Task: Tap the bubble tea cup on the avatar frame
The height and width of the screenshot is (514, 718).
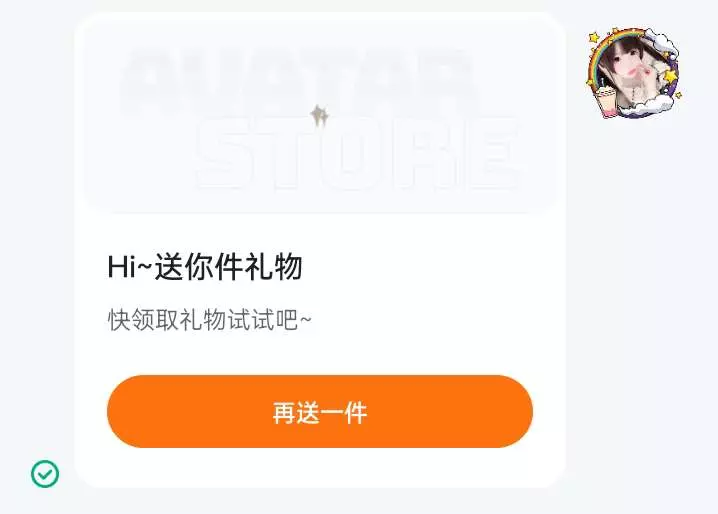Action: pos(606,101)
